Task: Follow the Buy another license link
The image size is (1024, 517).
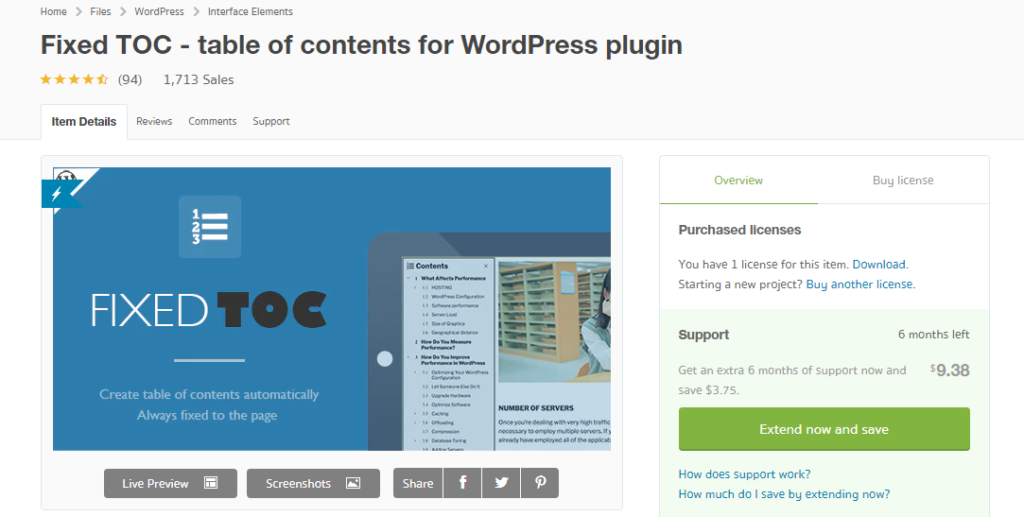Action: coord(859,284)
